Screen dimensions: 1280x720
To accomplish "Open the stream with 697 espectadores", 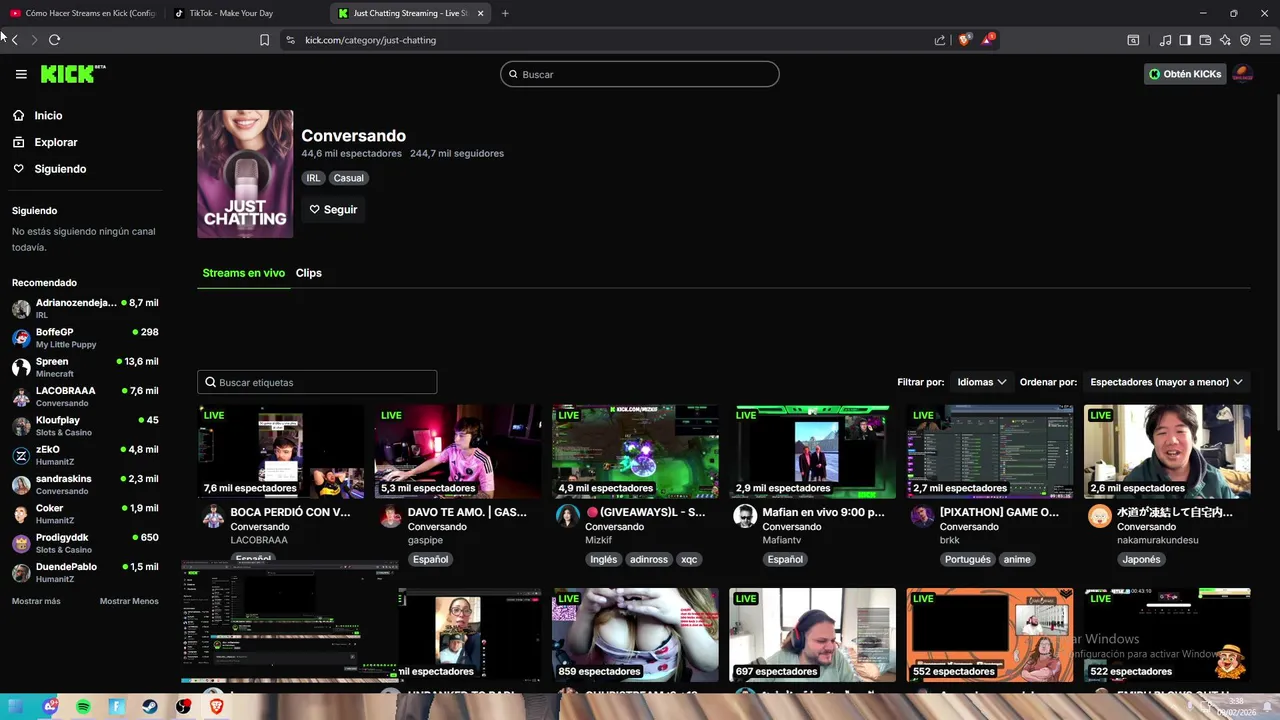I will pyautogui.click(x=813, y=634).
